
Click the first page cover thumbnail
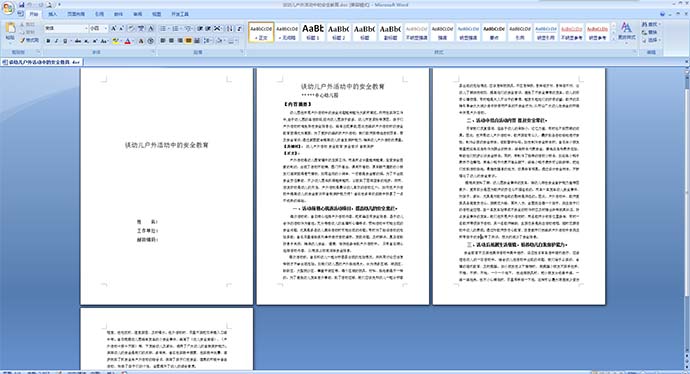166,186
